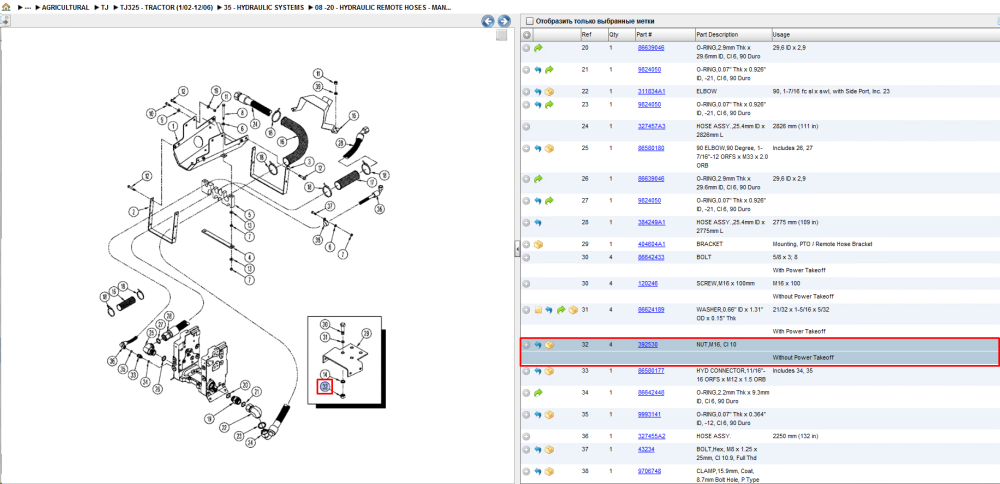Select row marker for Ref 21
Screen dimensions: 1000x484
tap(527, 70)
